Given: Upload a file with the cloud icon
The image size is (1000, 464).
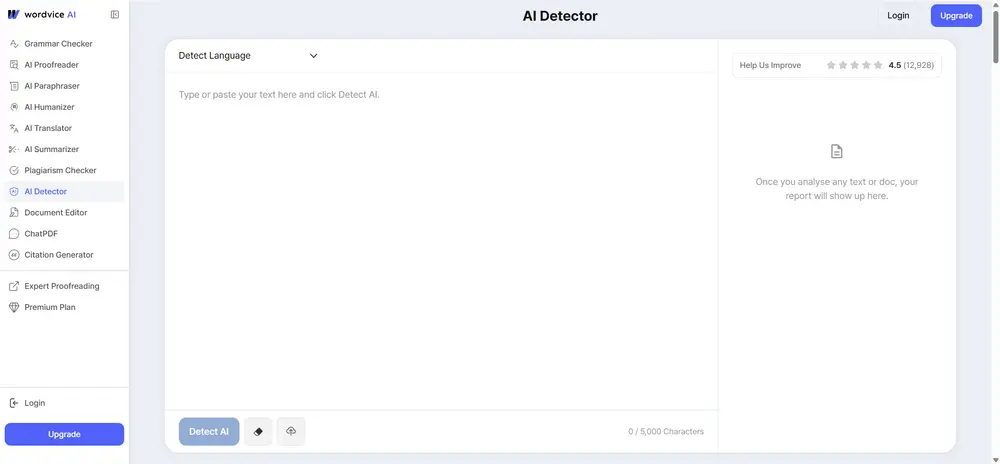Looking at the screenshot, I should (x=291, y=431).
